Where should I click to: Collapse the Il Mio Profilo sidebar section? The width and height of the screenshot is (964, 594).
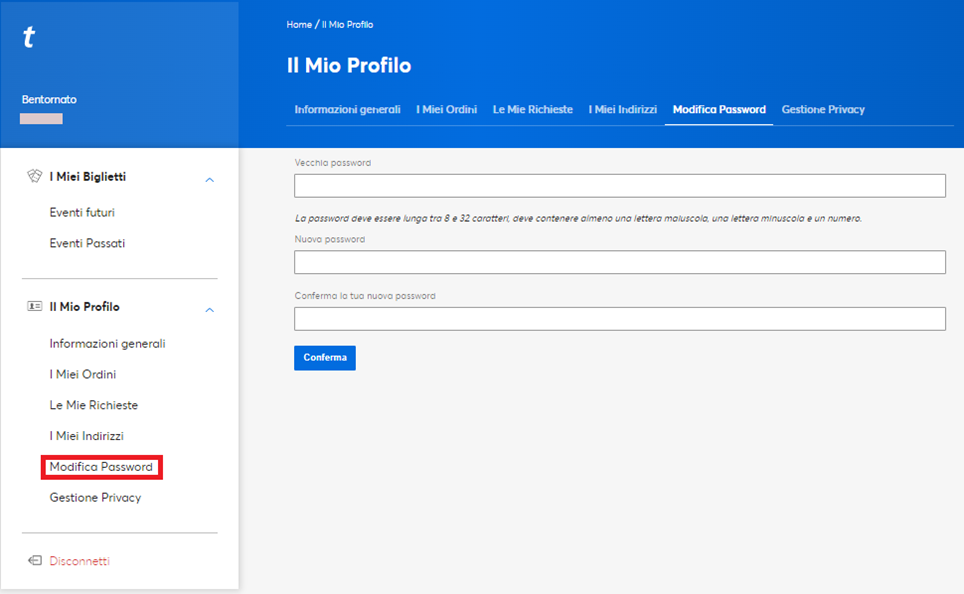click(x=209, y=309)
